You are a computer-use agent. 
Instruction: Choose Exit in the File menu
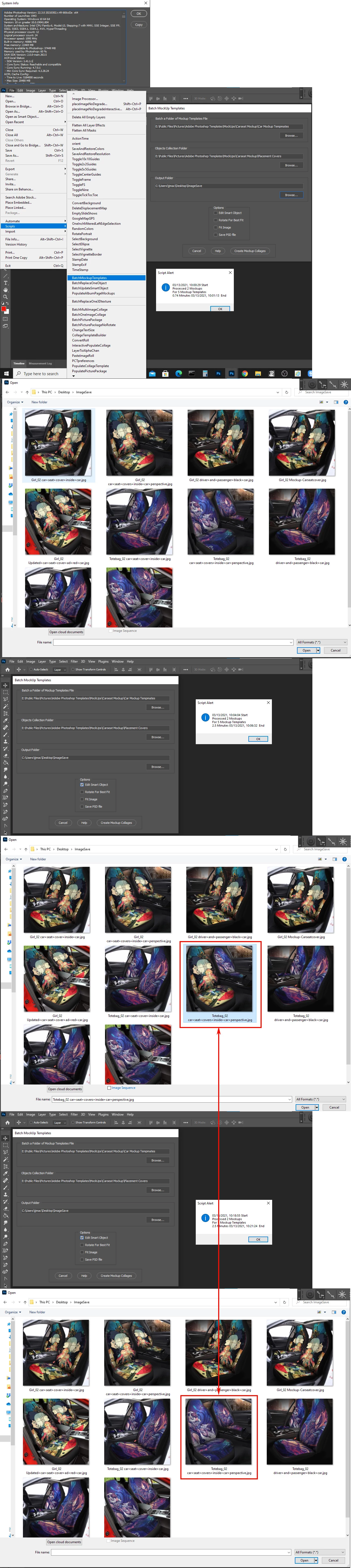34,266
